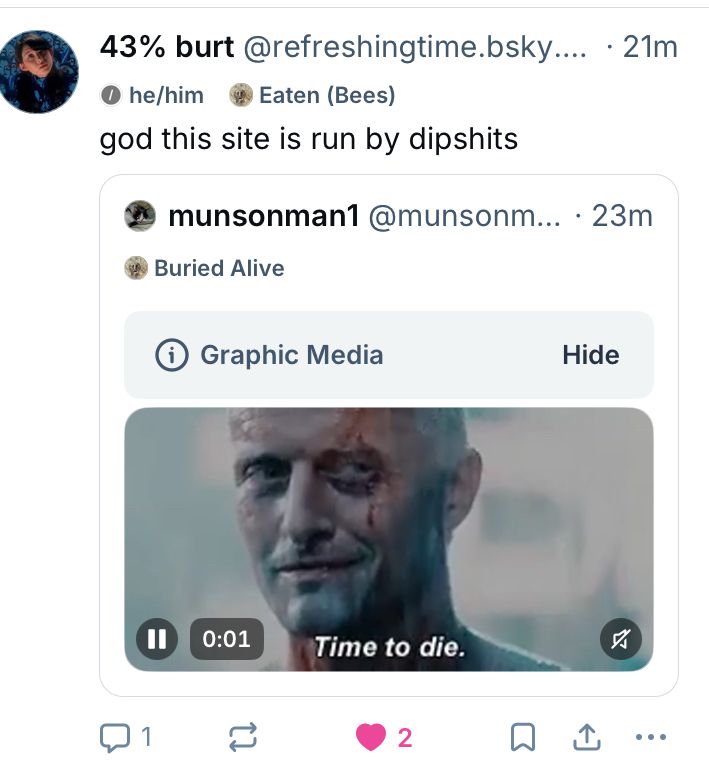Click the Eaten (Bees) label badge
709x771 pixels.
313,95
